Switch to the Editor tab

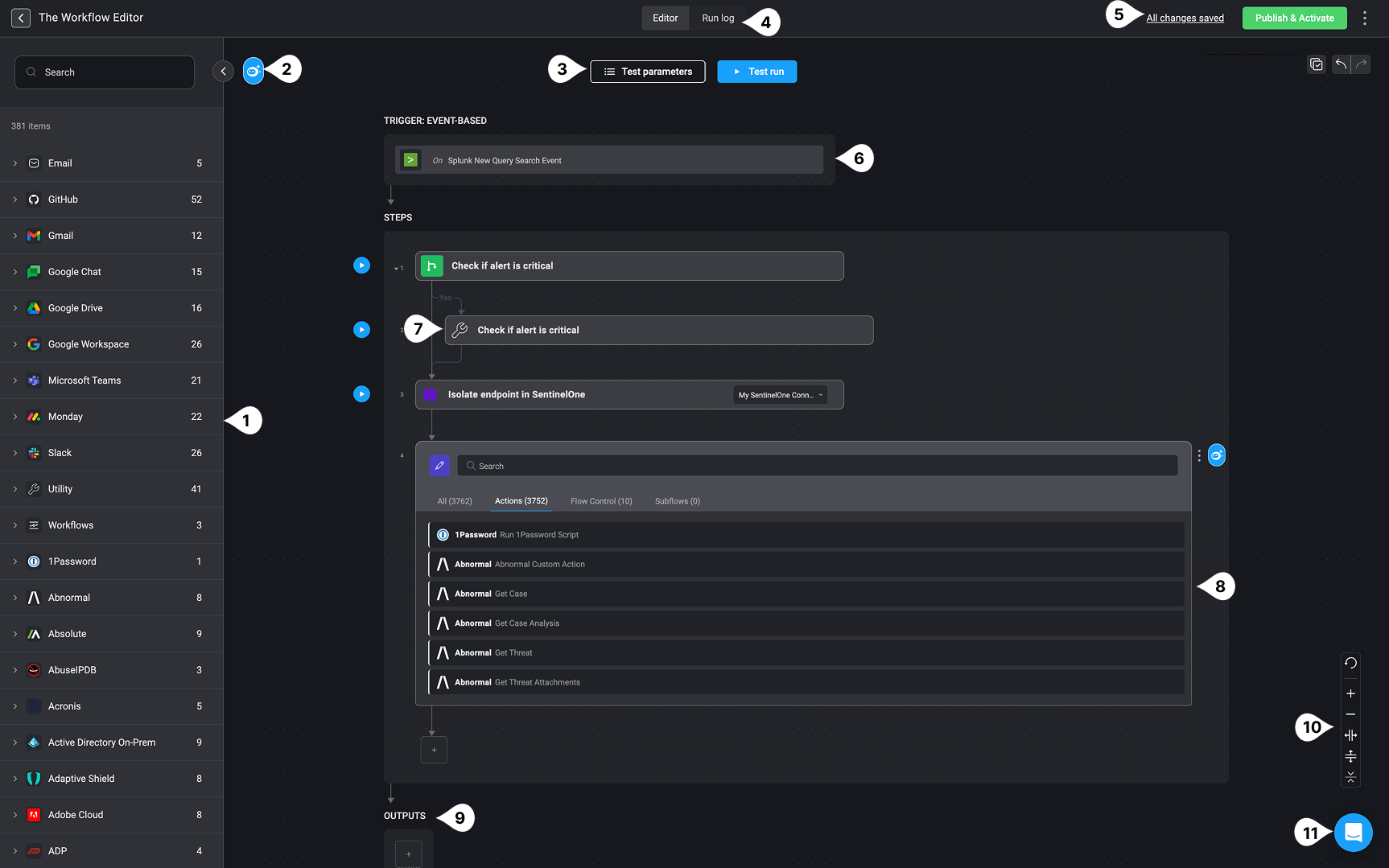(665, 18)
